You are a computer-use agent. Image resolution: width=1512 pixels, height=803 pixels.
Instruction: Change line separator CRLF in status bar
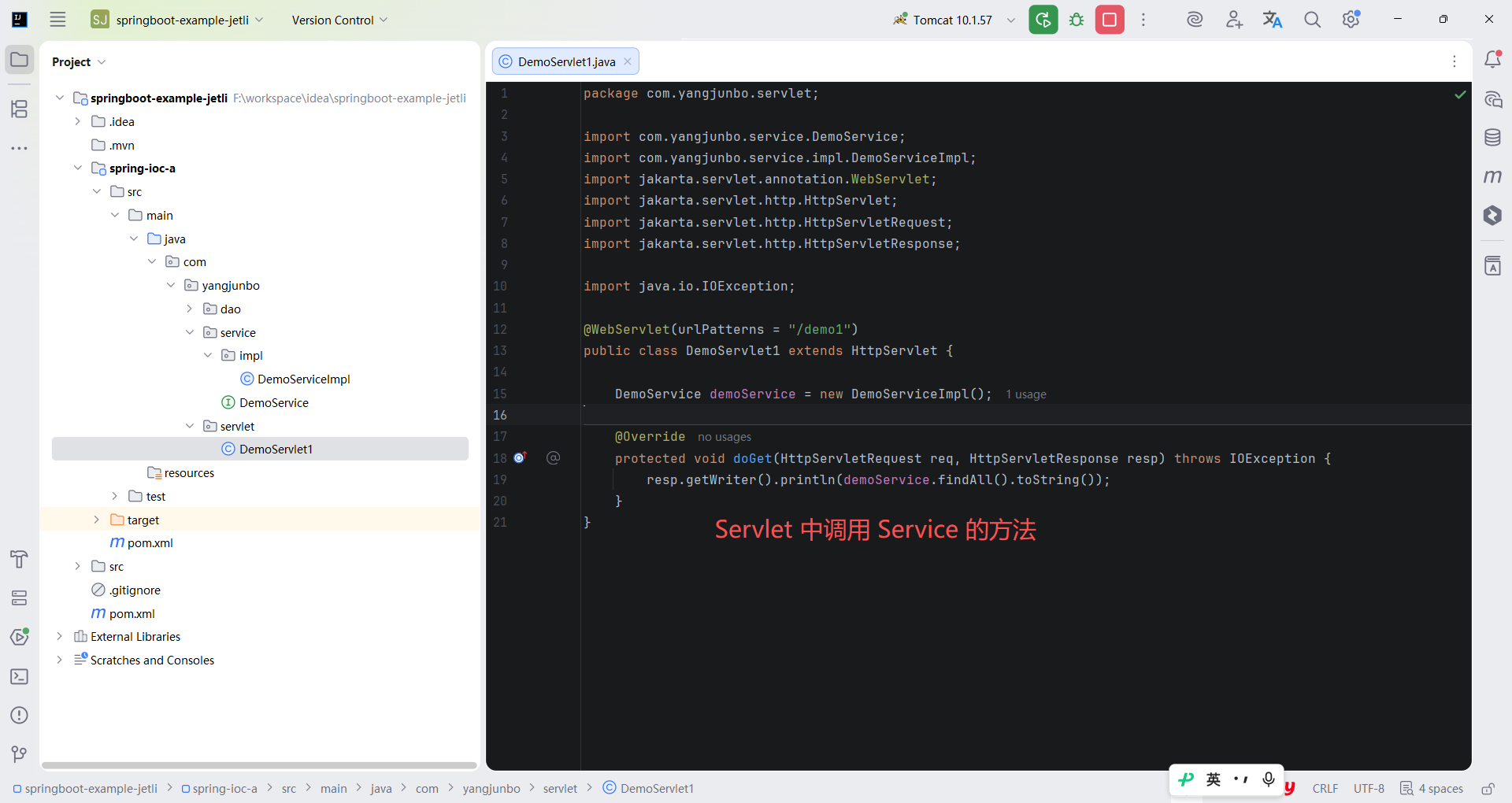coord(1325,788)
